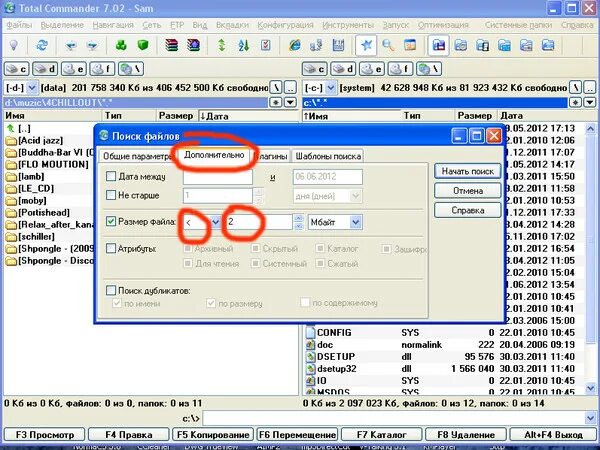Enable the 'Поиск дубликатов' checkbox
Screen dimensions: 600x450
click(111, 290)
